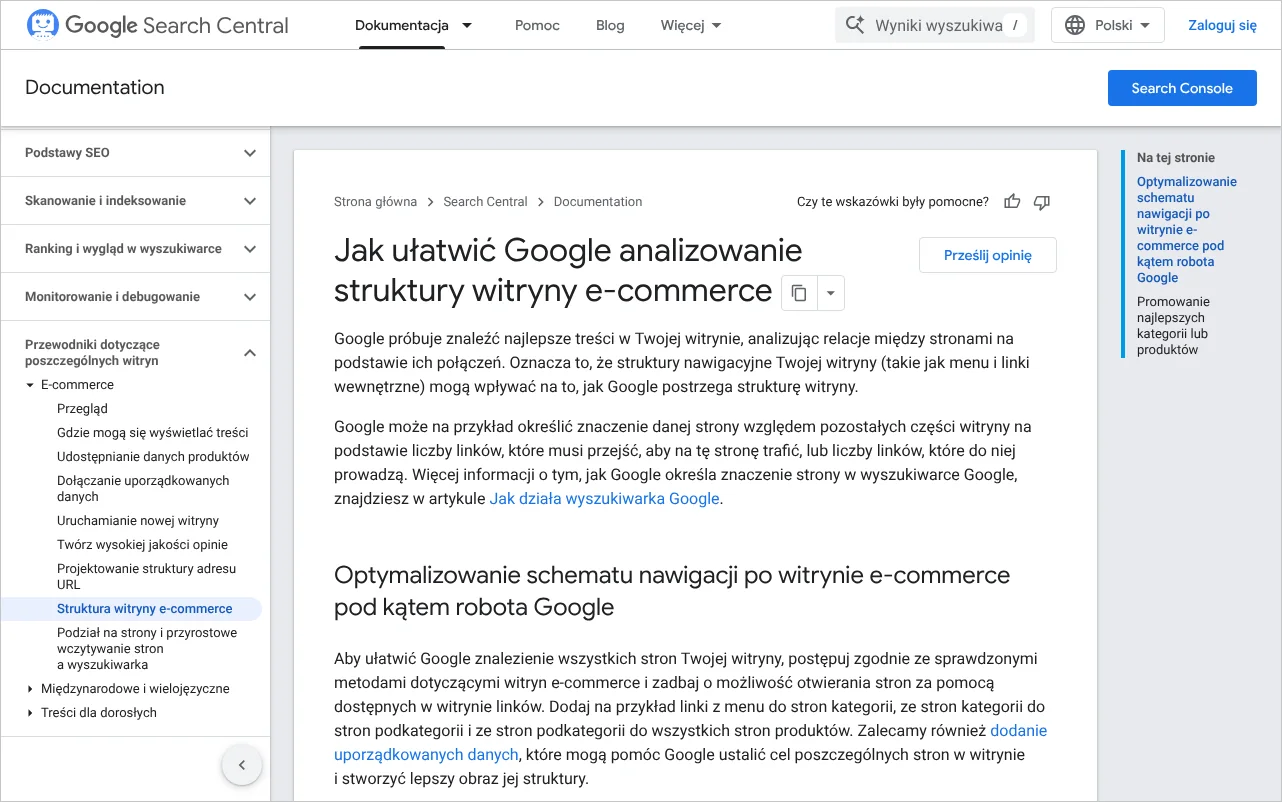The height and width of the screenshot is (802, 1282).
Task: Open Przegląd in the sidebar
Action: click(82, 409)
